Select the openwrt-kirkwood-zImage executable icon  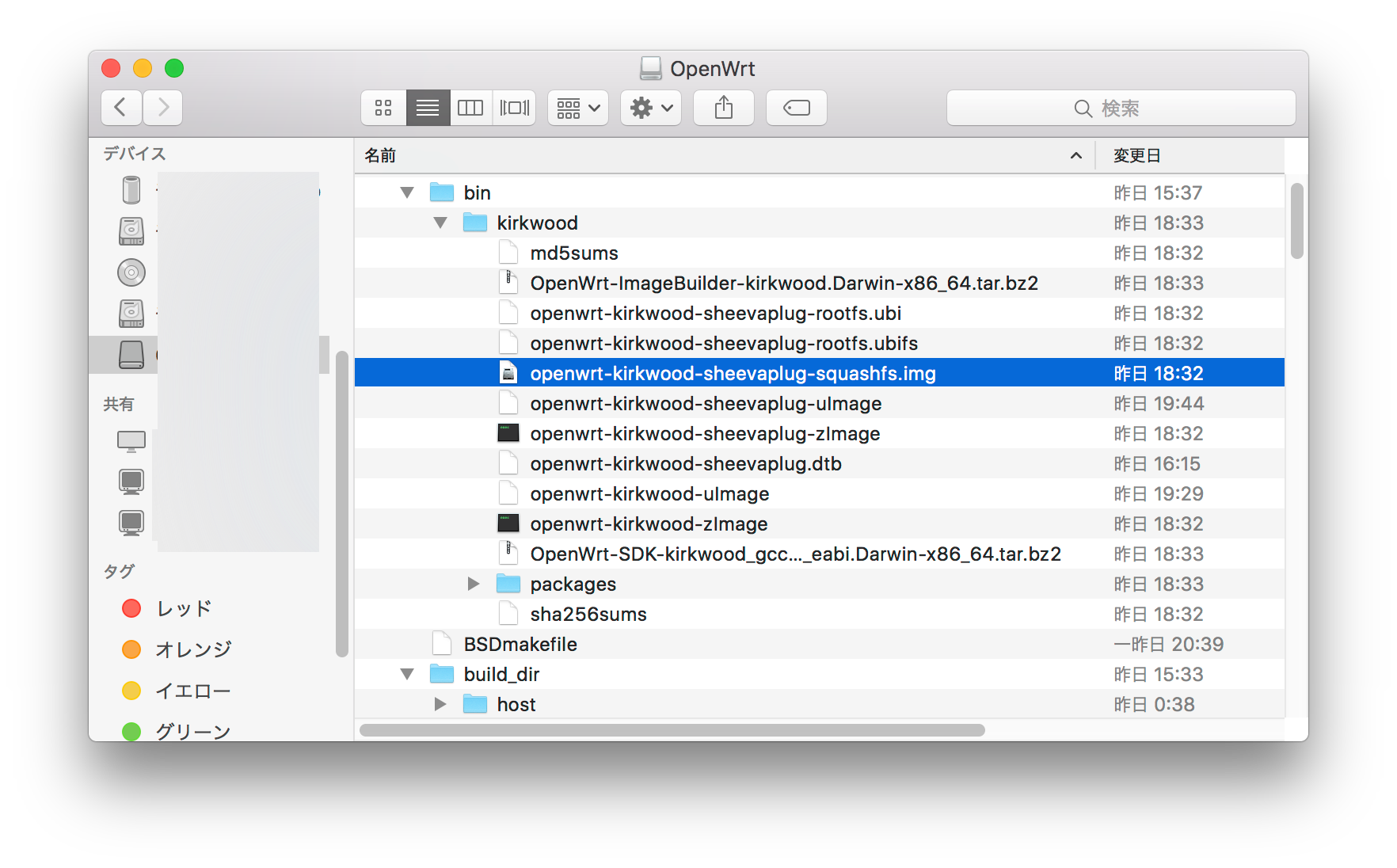pyautogui.click(x=508, y=523)
